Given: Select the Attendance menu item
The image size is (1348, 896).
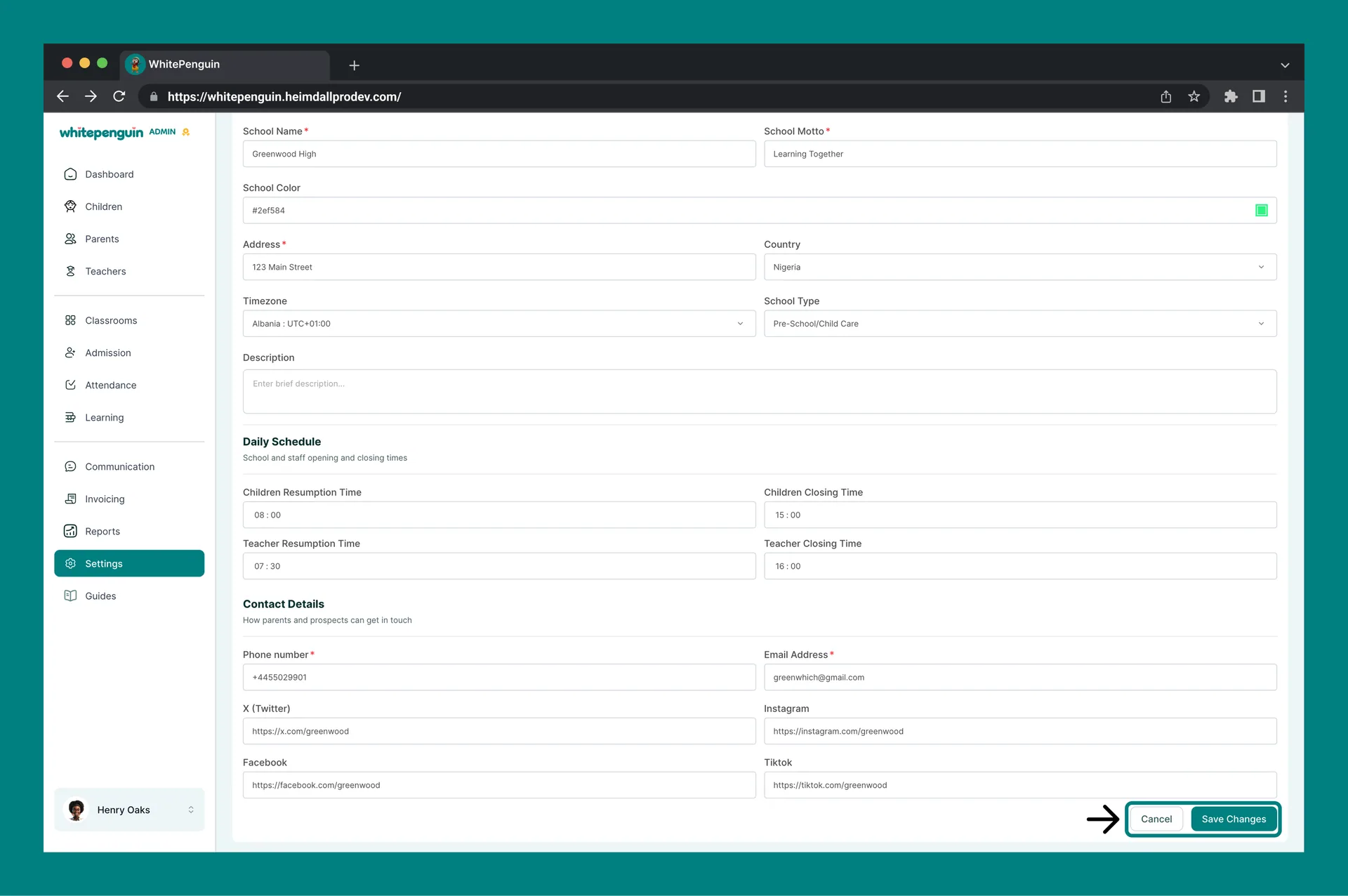Looking at the screenshot, I should point(129,385).
